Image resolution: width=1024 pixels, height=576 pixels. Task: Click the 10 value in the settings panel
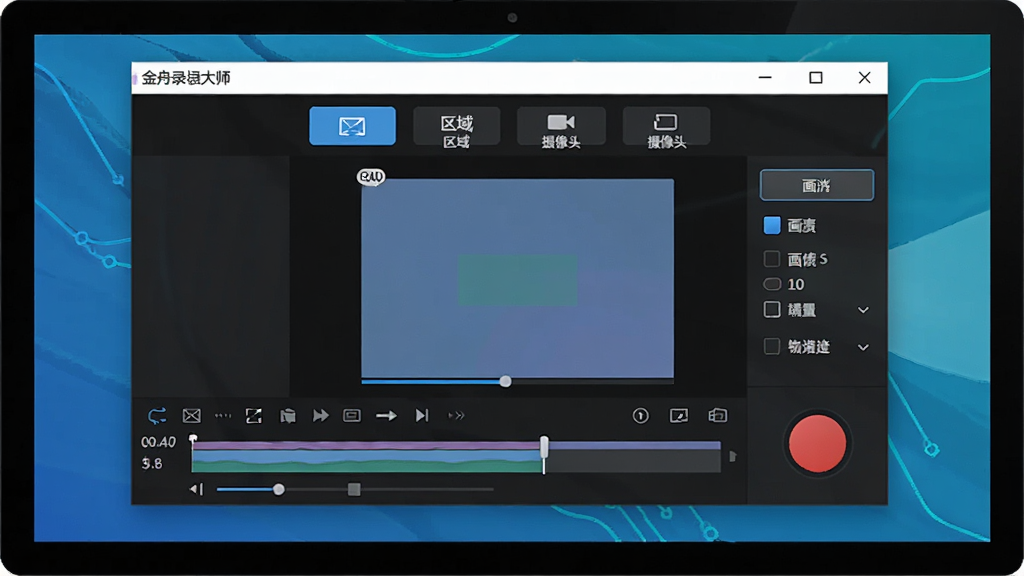795,284
